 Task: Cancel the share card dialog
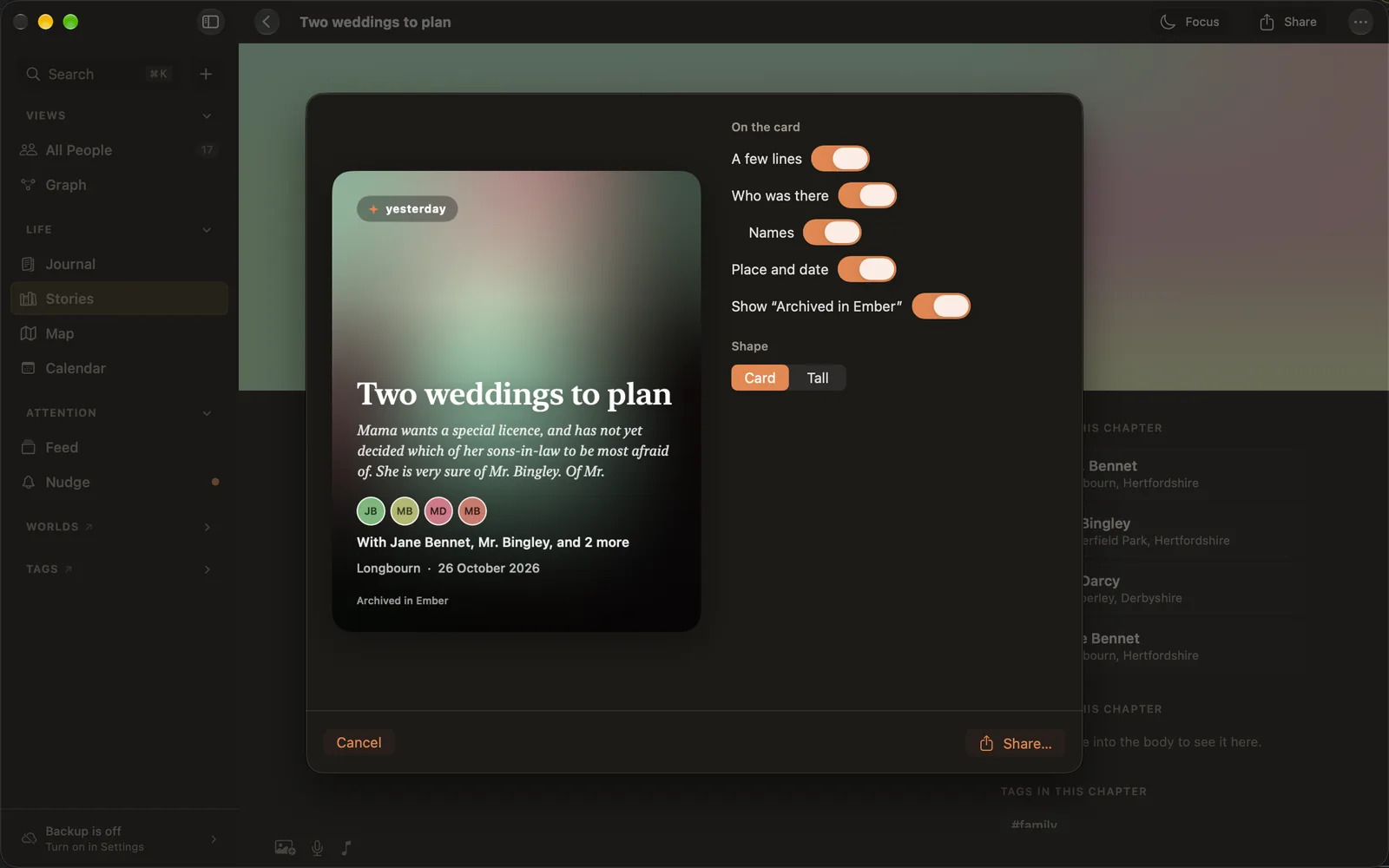[x=359, y=743]
